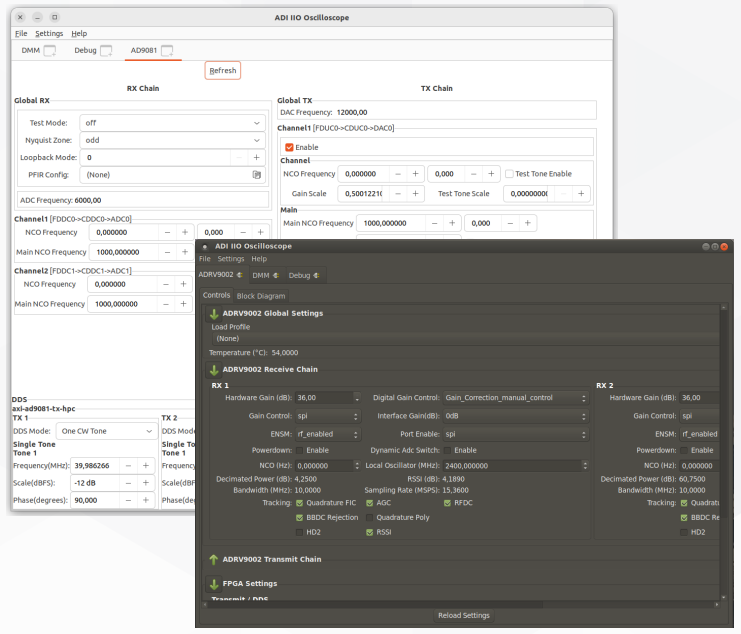Increase Loopback Mode with plus icon
Viewport: 741px width, 634px height.
click(257, 157)
